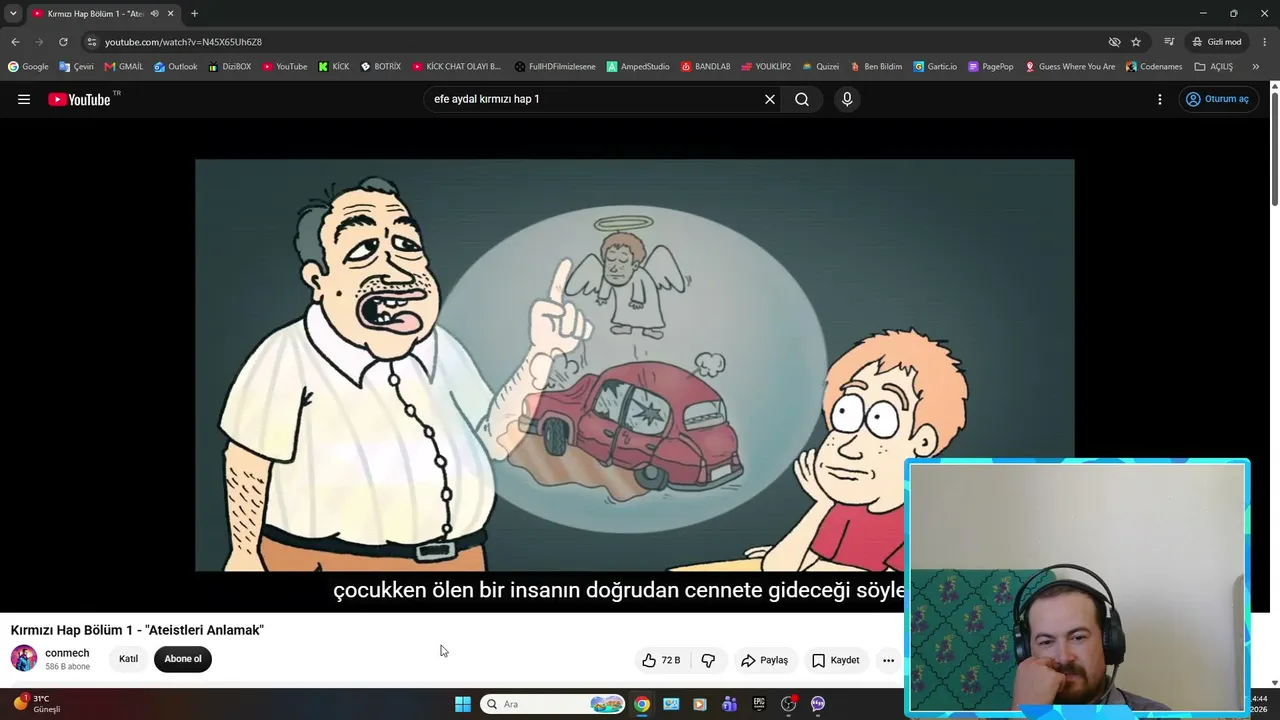The width and height of the screenshot is (1280, 720).
Task: Open the conmech channel avatar
Action: (24, 658)
